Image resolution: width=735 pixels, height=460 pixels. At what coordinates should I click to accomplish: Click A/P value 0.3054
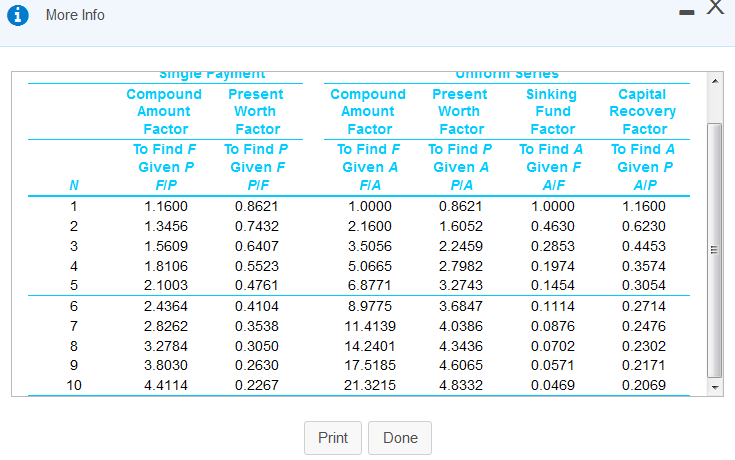pos(644,285)
